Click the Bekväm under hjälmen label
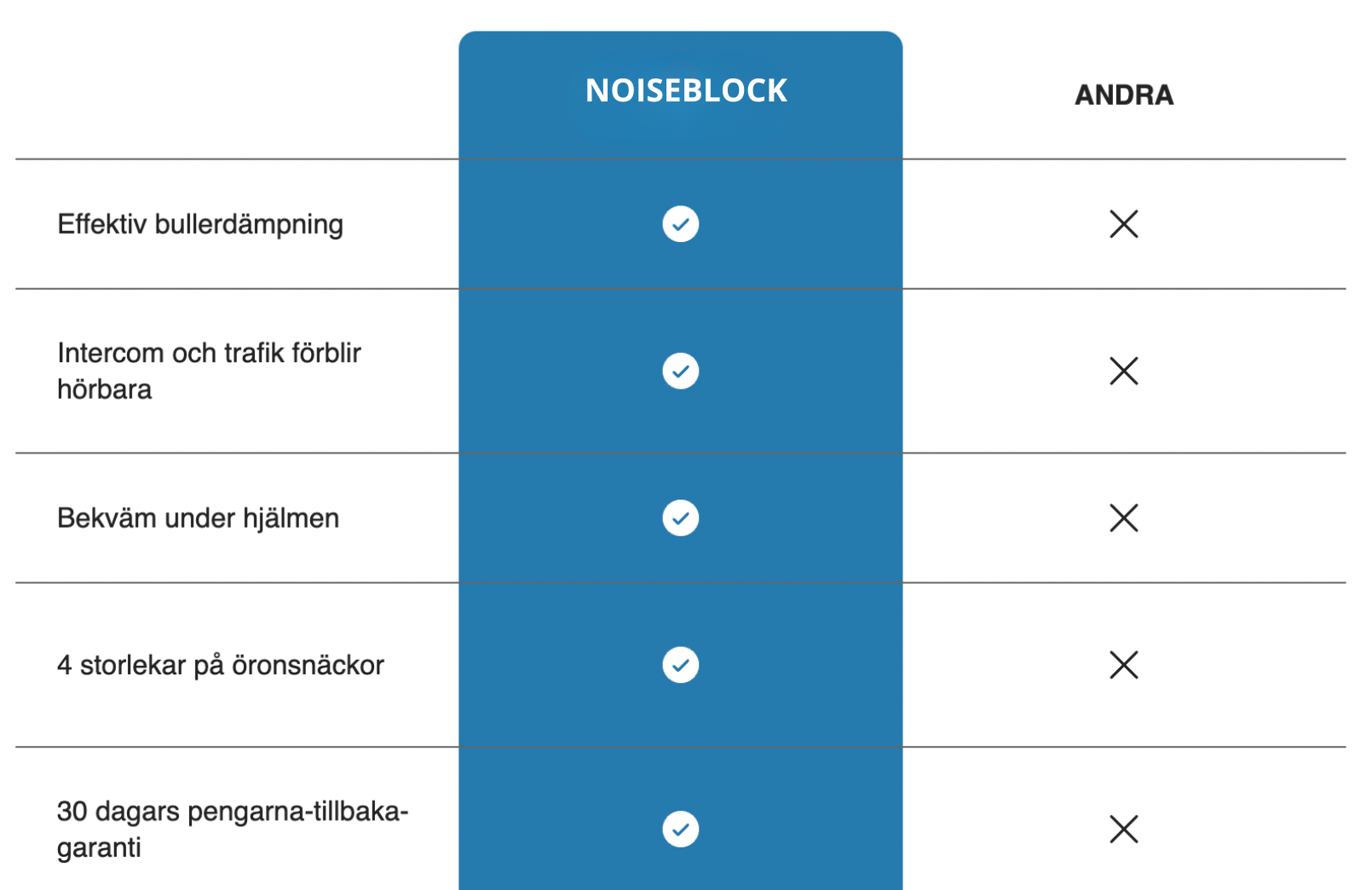Viewport: 1372px width, 890px height. (x=198, y=518)
